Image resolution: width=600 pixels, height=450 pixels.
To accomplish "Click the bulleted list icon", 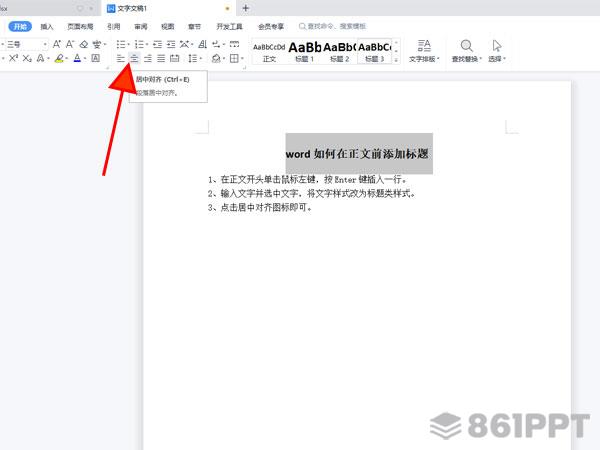I will coord(121,44).
